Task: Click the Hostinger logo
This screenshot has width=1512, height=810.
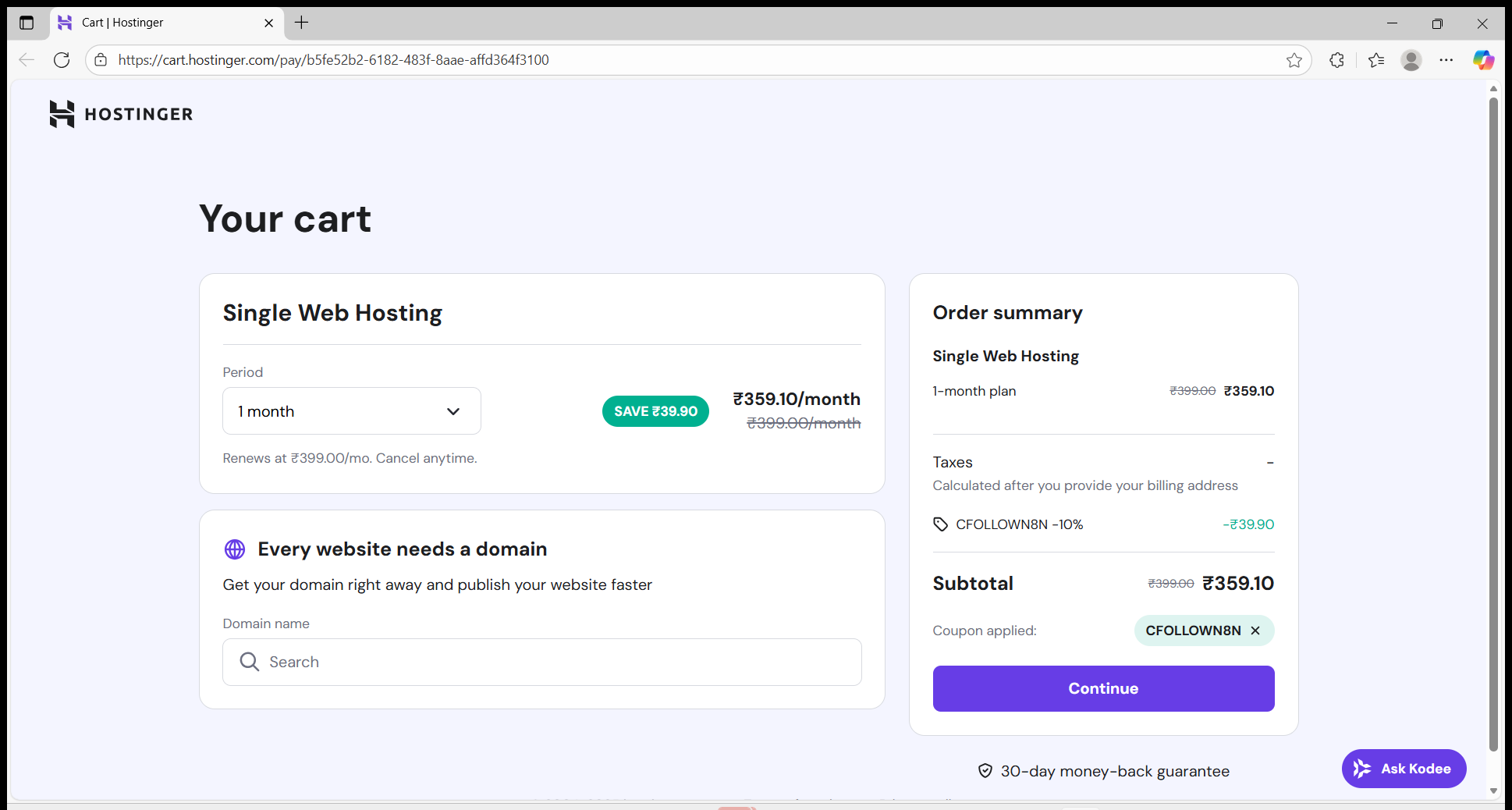Action: coord(120,114)
